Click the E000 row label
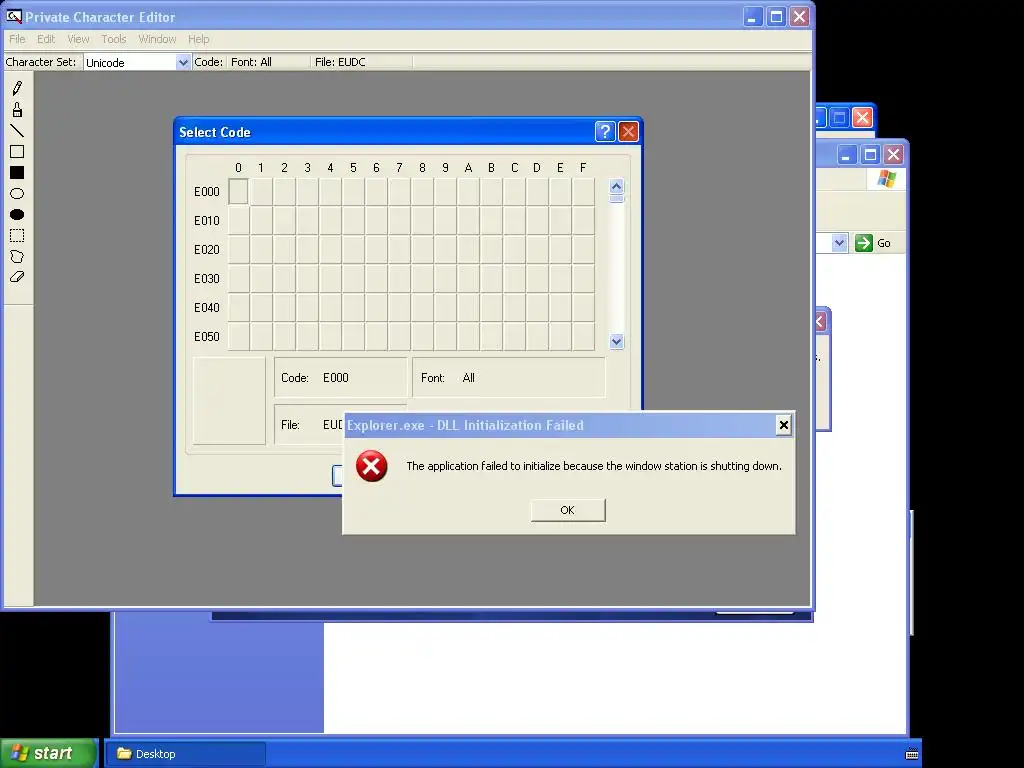The width and height of the screenshot is (1024, 768). 206,191
